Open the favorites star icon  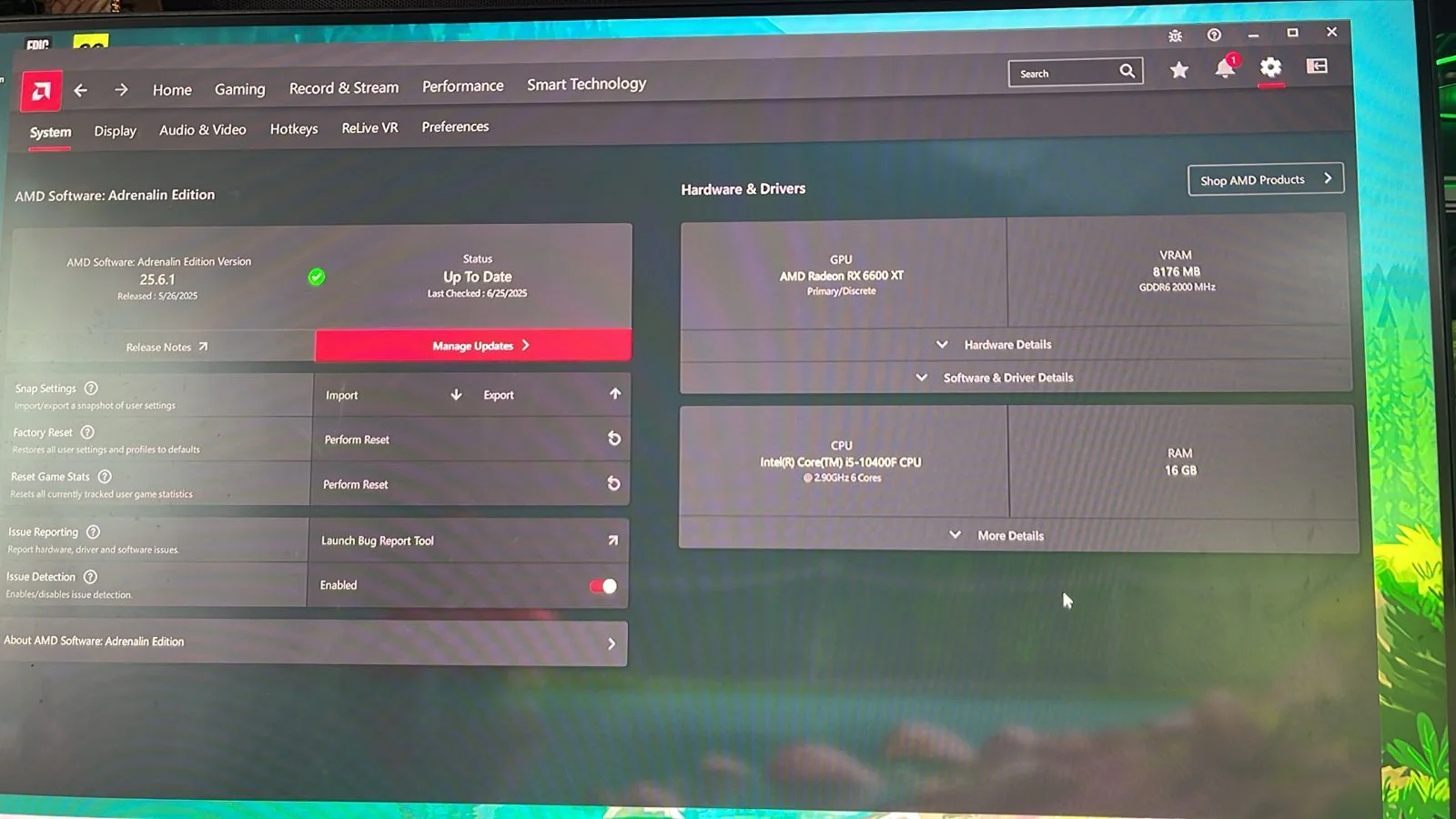(x=1178, y=70)
